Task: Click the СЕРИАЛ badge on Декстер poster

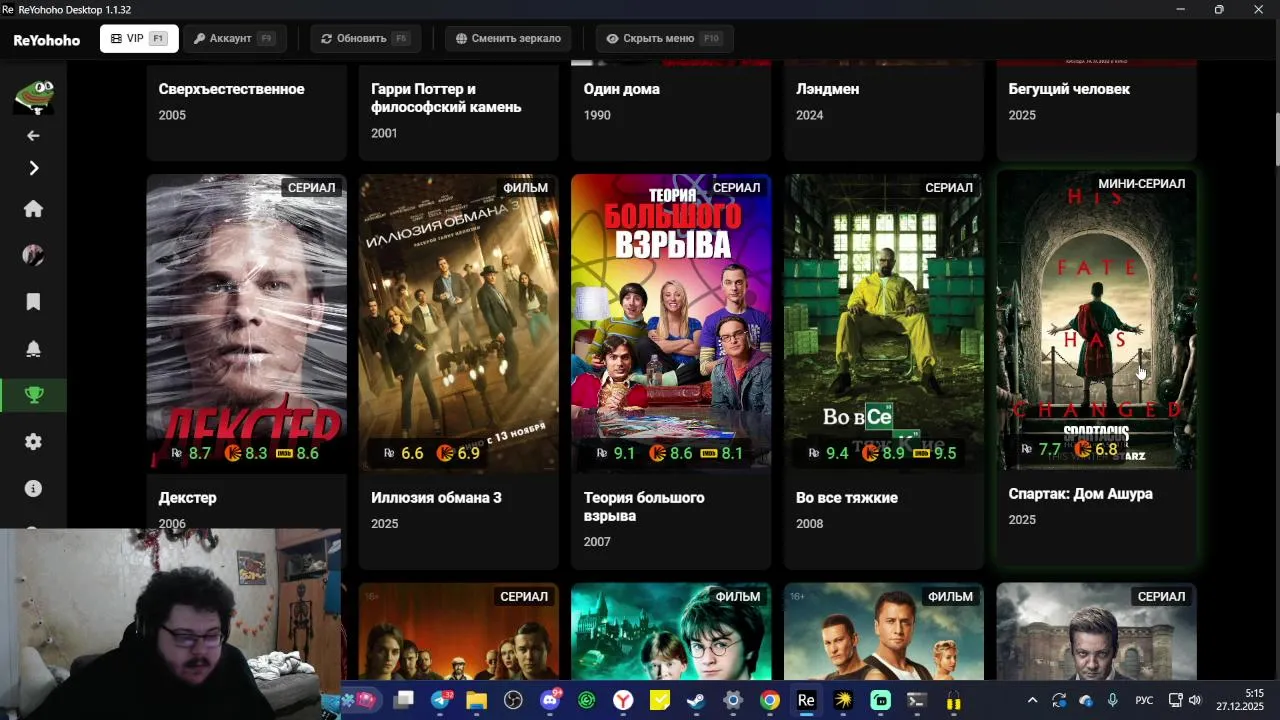Action: [x=311, y=187]
